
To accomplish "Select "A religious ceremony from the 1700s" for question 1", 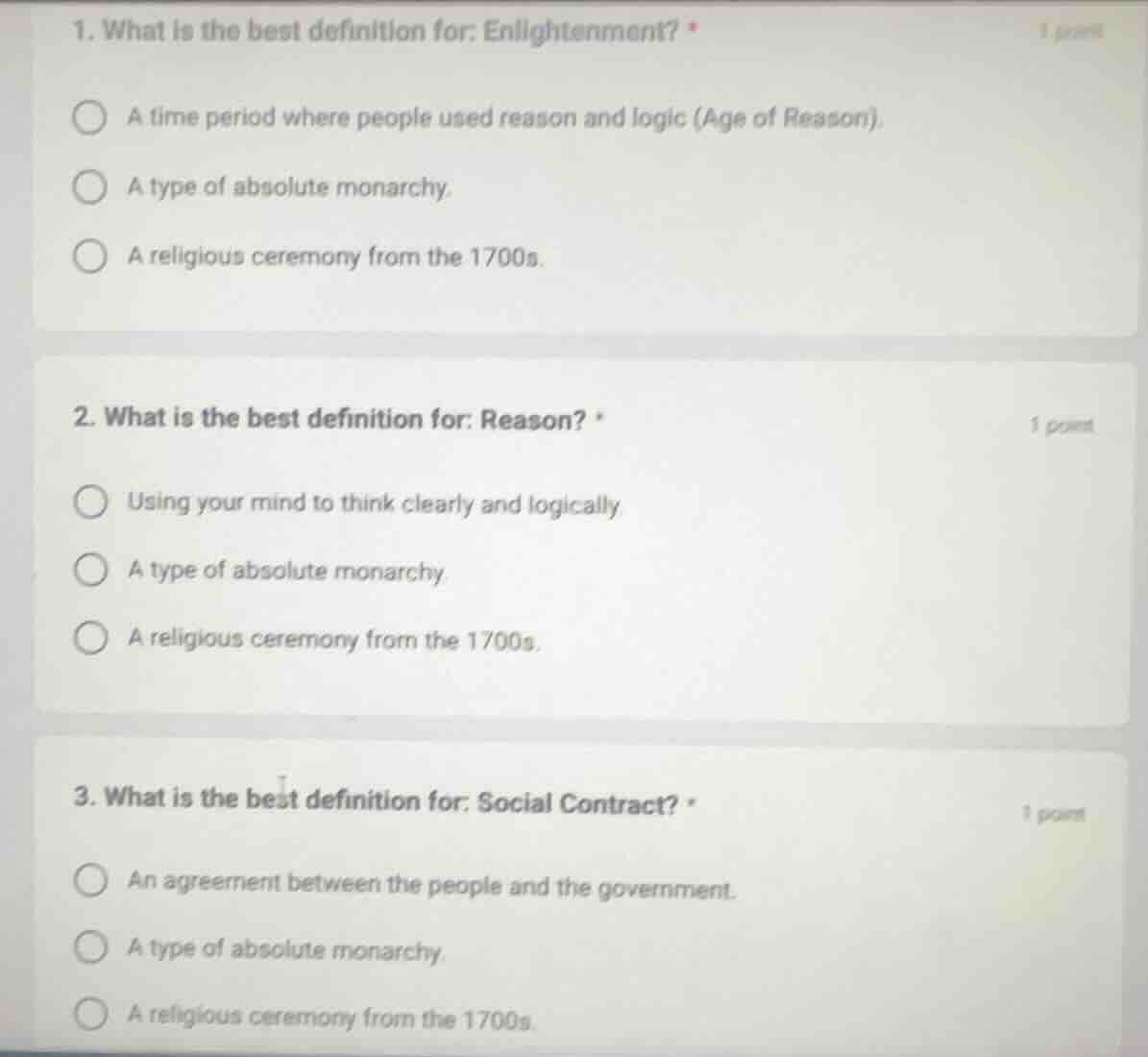I will (x=91, y=255).
